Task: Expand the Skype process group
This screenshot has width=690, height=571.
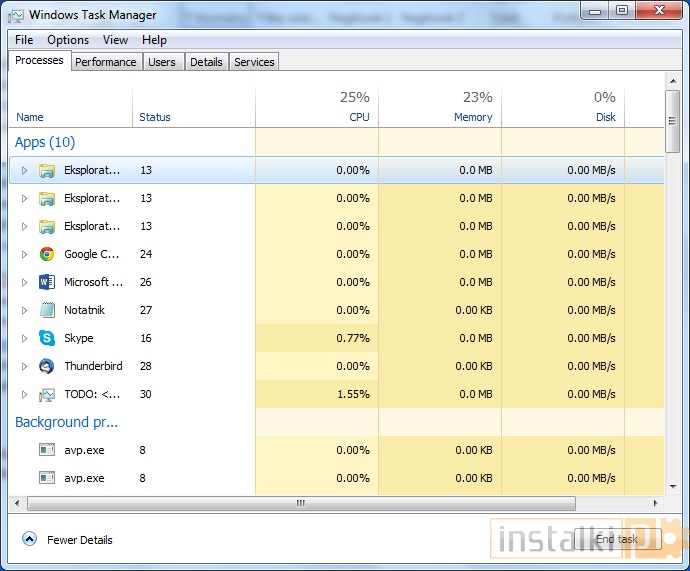Action: [x=24, y=338]
